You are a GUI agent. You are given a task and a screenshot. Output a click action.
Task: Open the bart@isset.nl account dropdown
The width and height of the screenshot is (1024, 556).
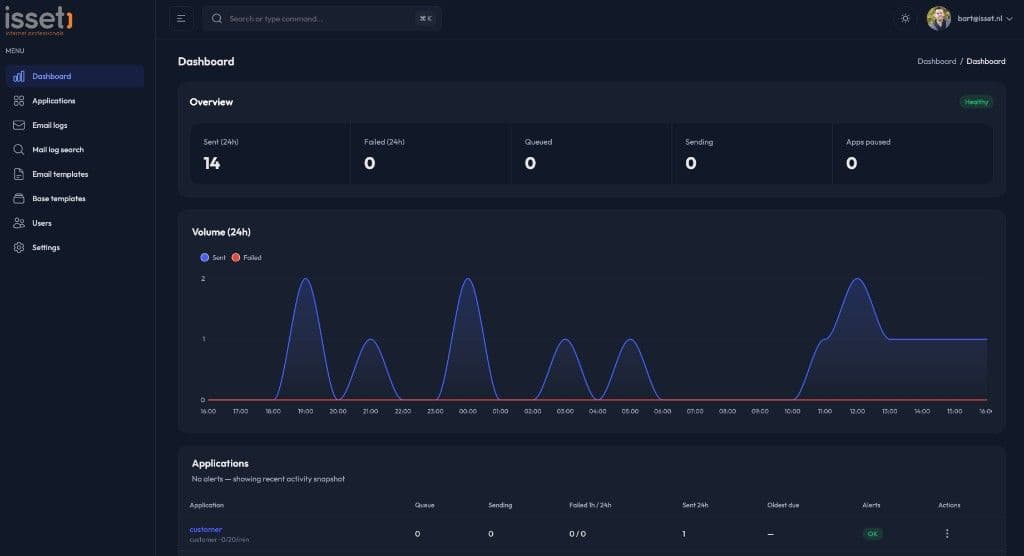click(x=985, y=18)
